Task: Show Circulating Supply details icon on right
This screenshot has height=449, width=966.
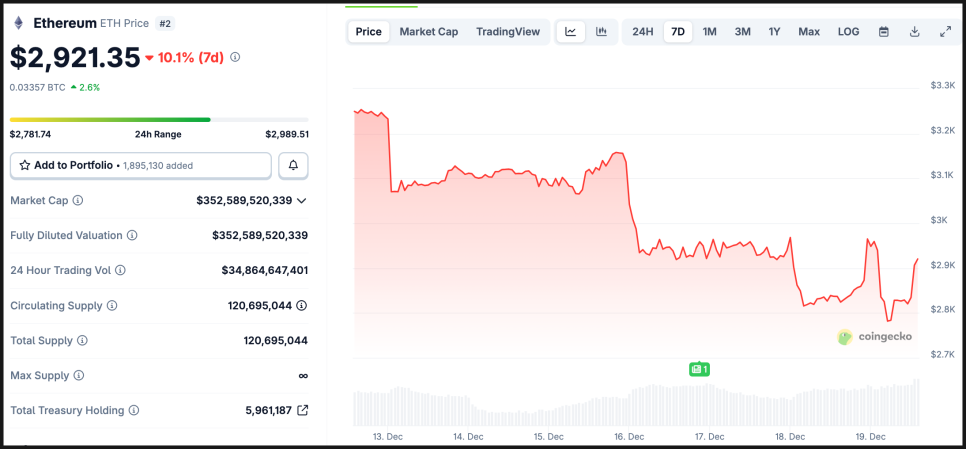Action: click(301, 306)
